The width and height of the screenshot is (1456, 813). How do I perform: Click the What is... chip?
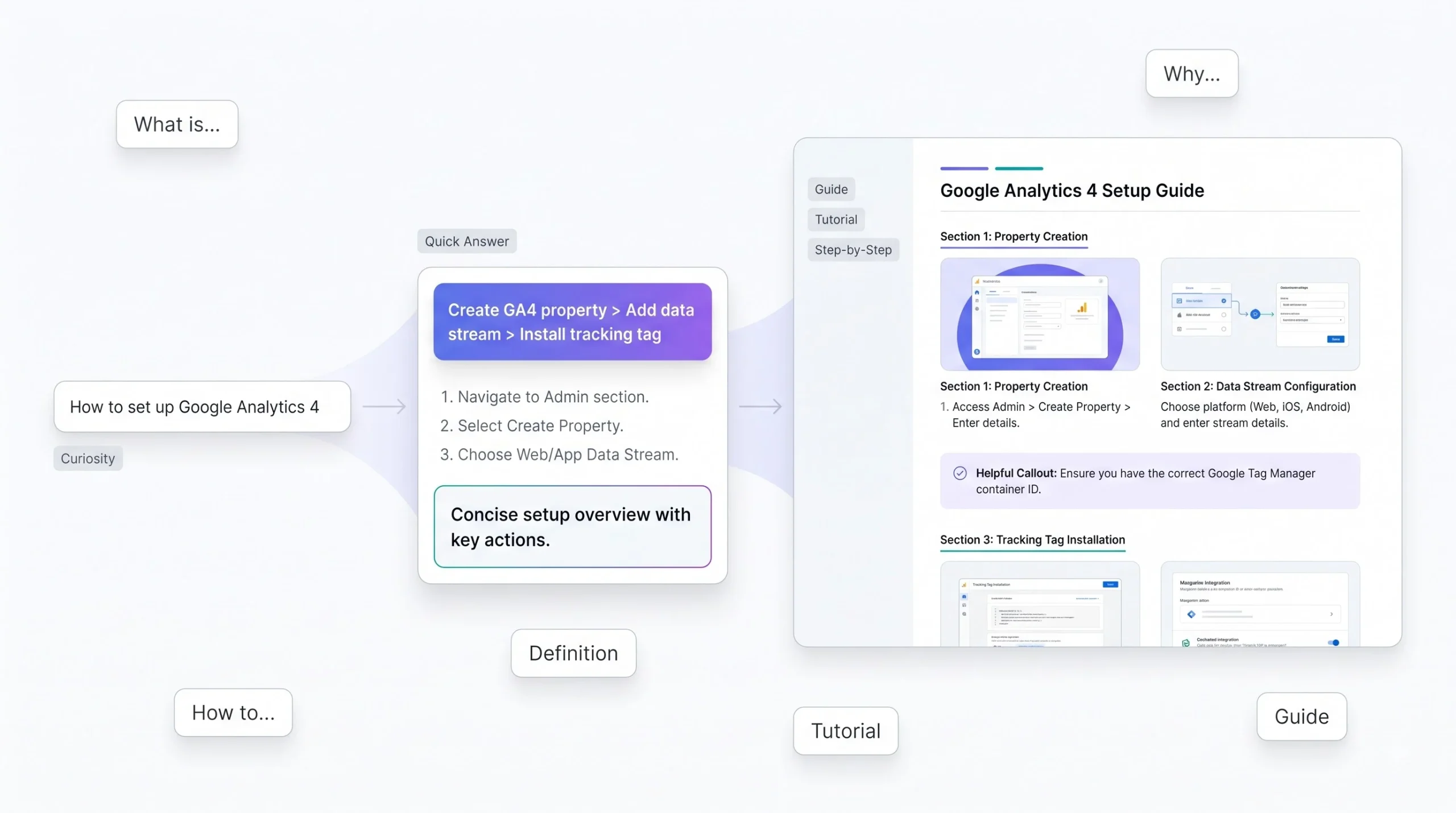click(x=177, y=125)
